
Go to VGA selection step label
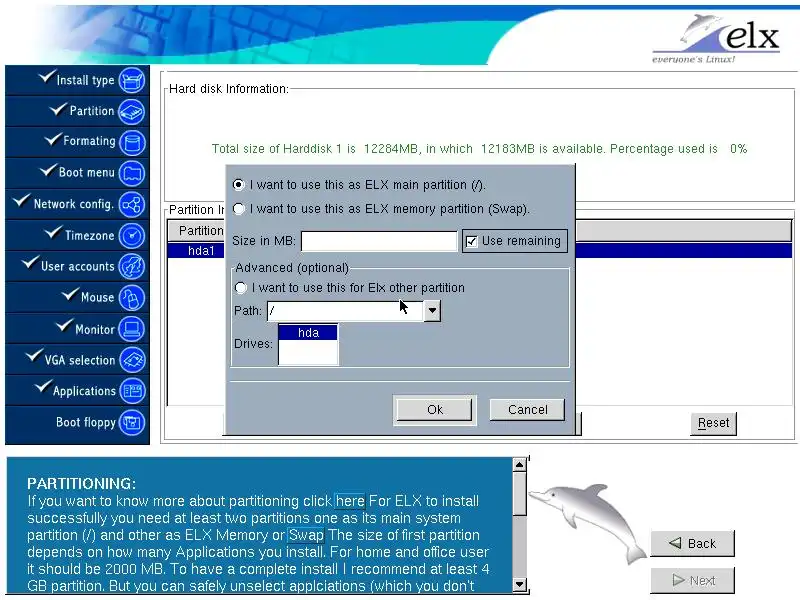[80, 360]
